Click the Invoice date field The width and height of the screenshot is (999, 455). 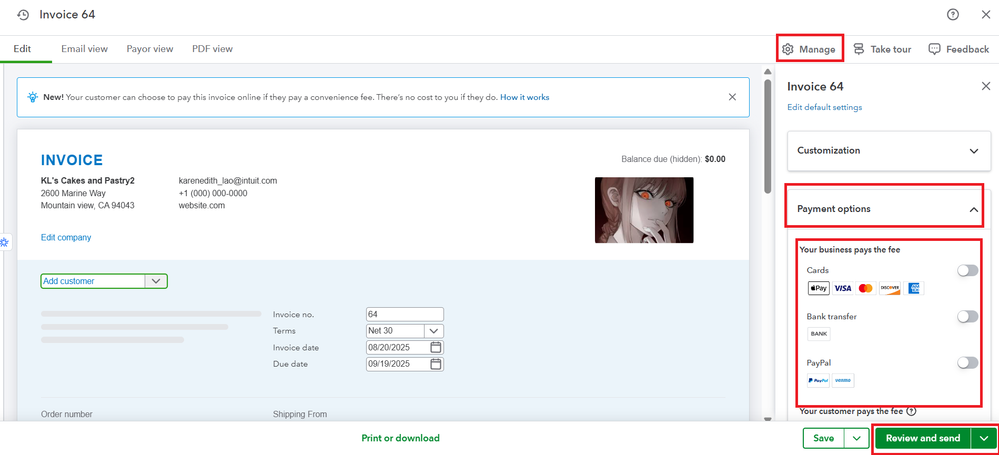(405, 347)
